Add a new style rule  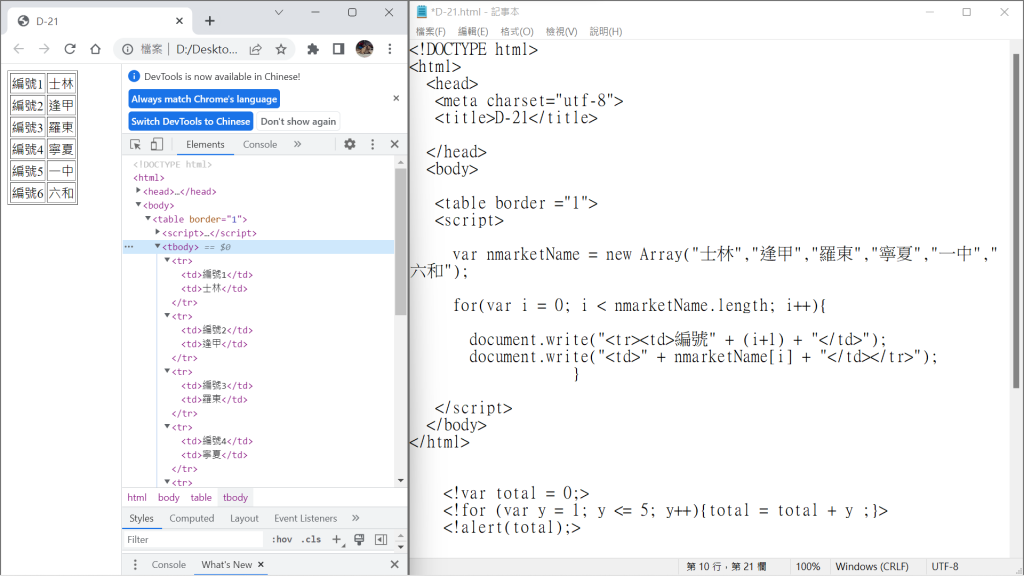click(337, 539)
